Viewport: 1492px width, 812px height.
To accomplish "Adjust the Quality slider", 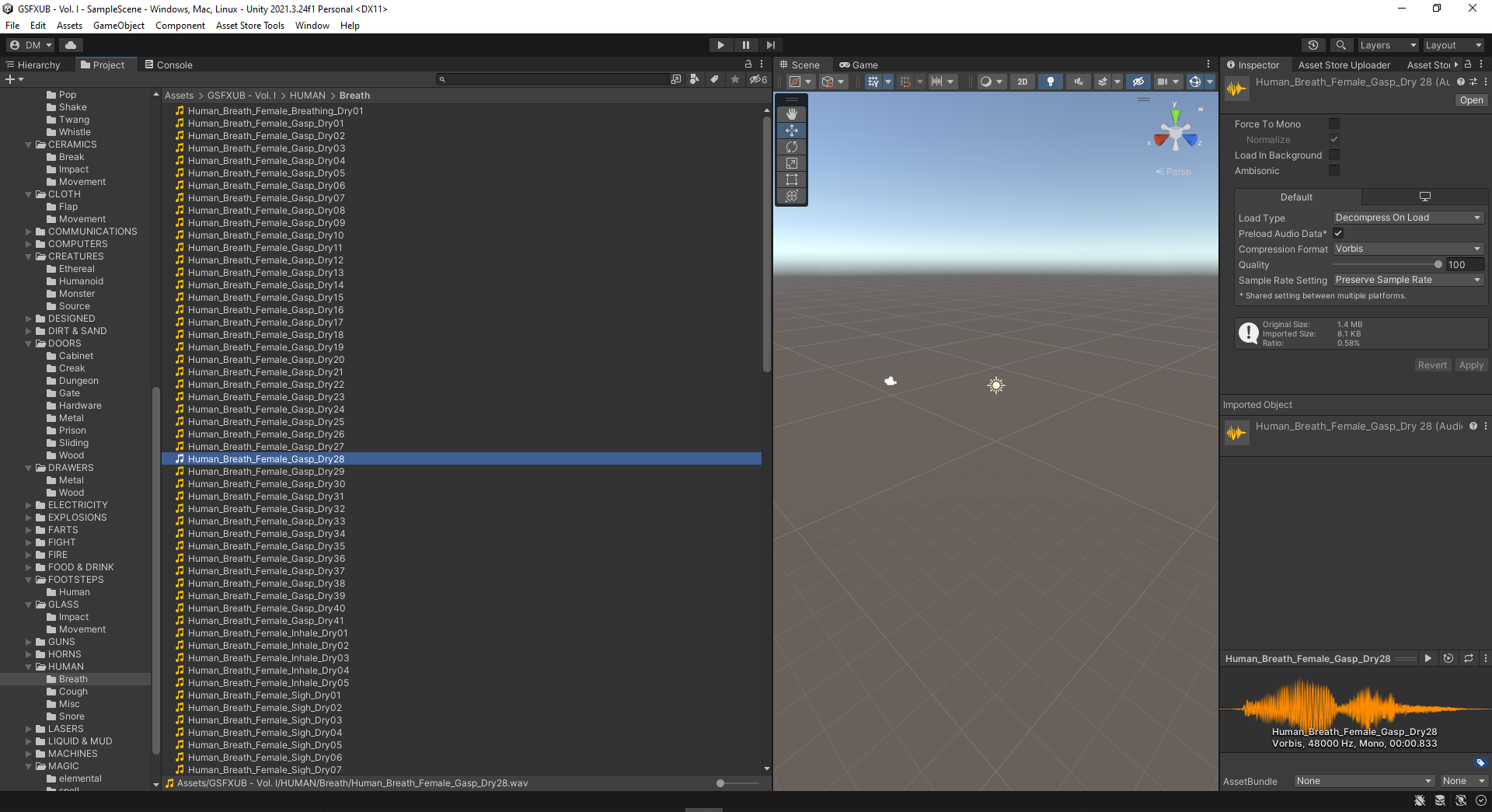I will (x=1387, y=264).
